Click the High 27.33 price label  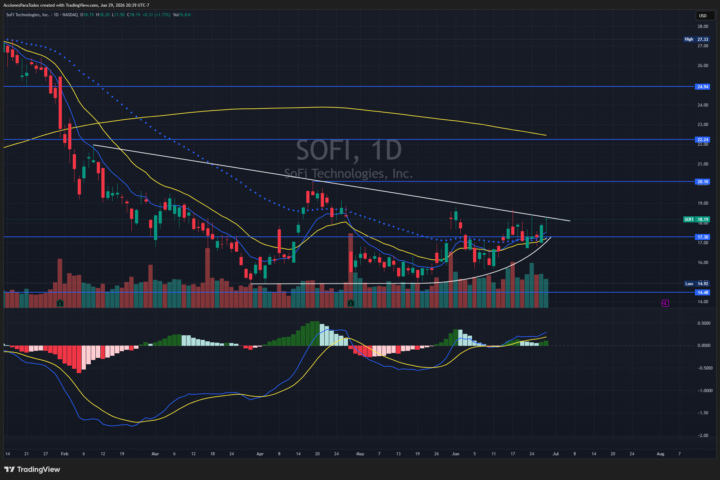click(x=697, y=40)
